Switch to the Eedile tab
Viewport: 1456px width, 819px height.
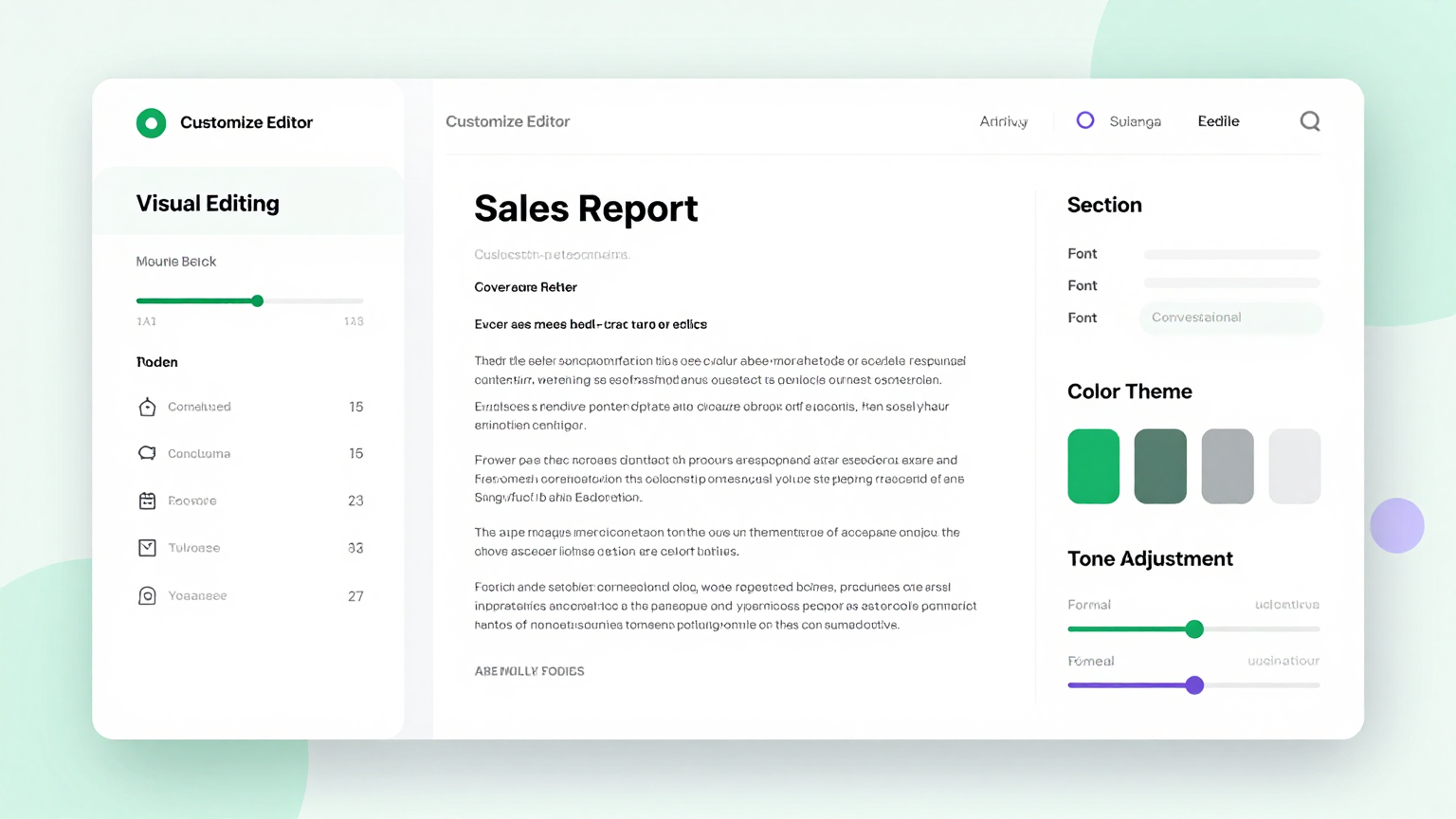coord(1218,121)
